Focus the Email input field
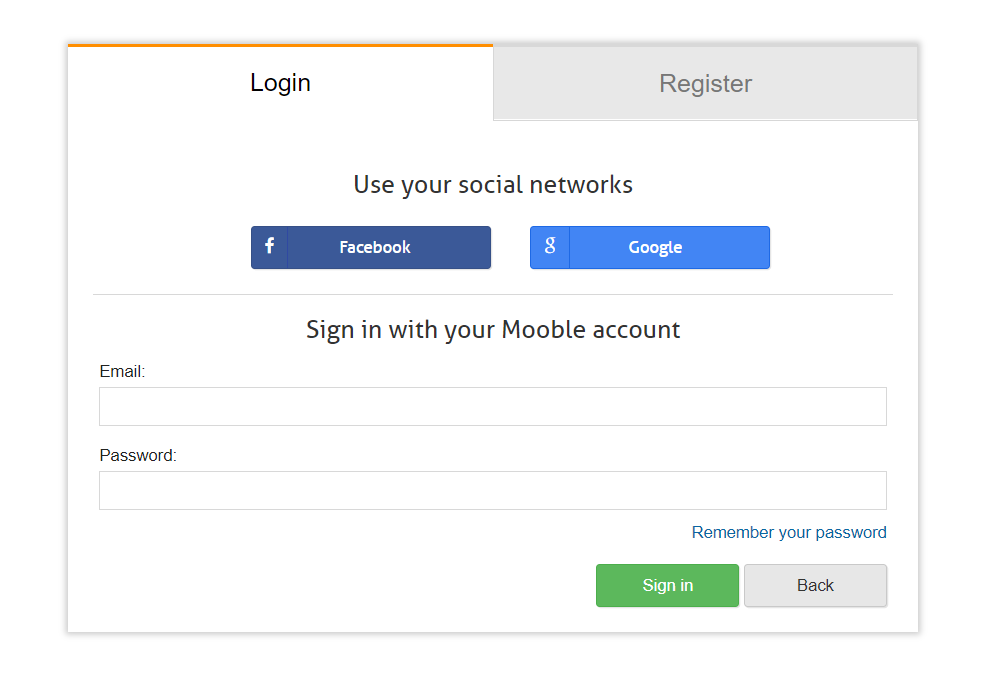This screenshot has height=683, width=1007. tap(493, 406)
